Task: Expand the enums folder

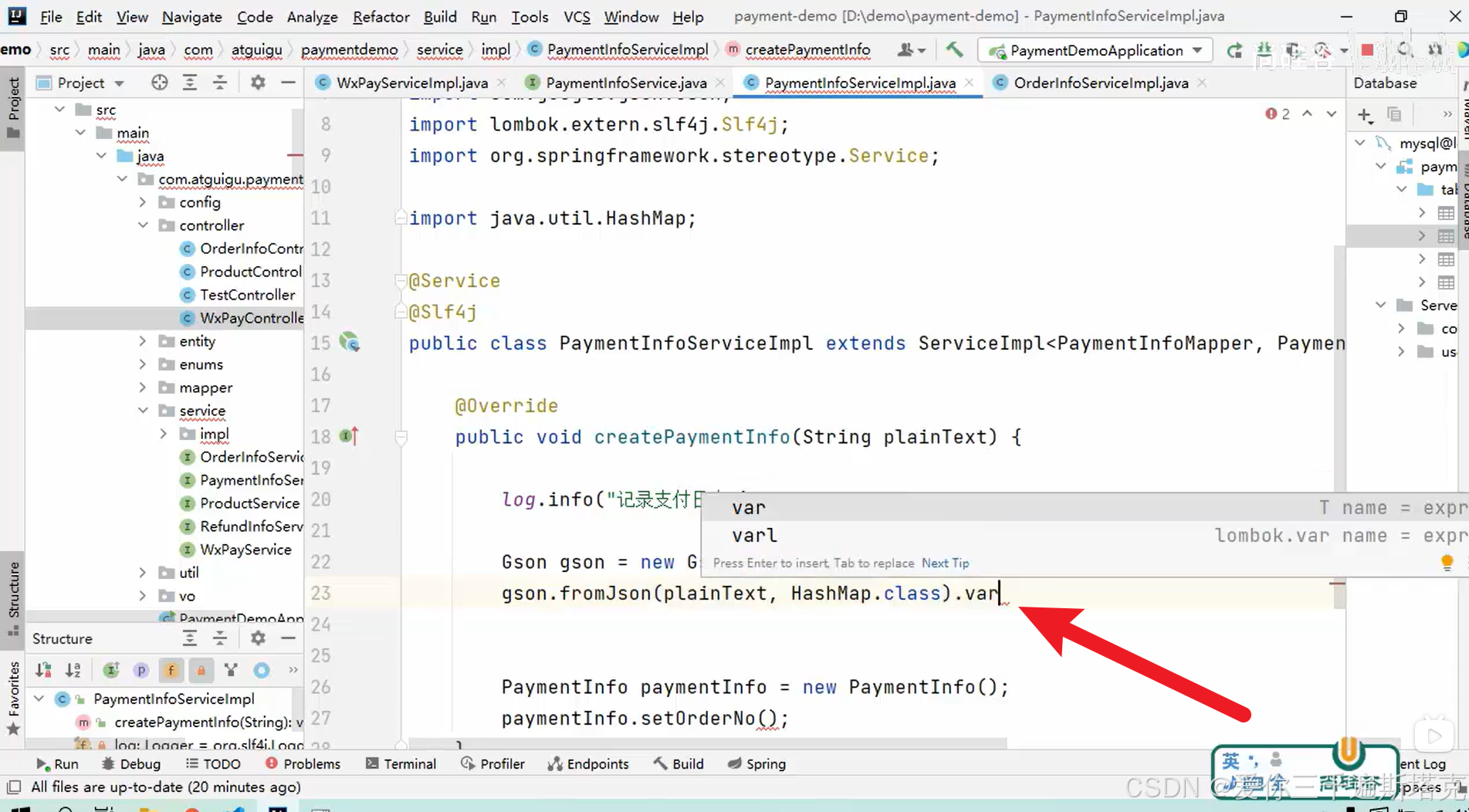Action: [143, 364]
